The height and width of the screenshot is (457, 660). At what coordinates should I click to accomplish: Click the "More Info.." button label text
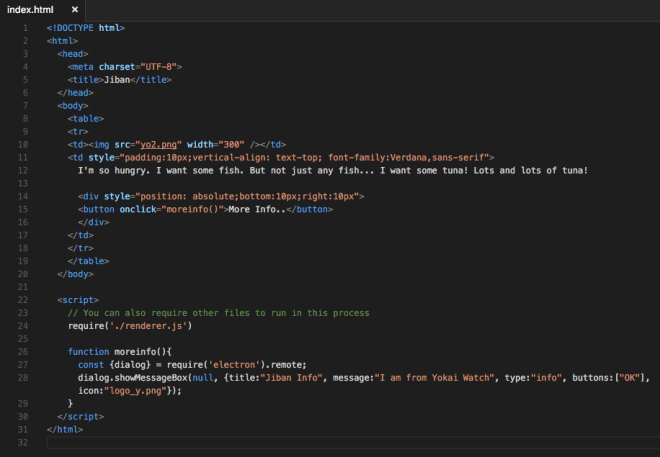coord(257,210)
